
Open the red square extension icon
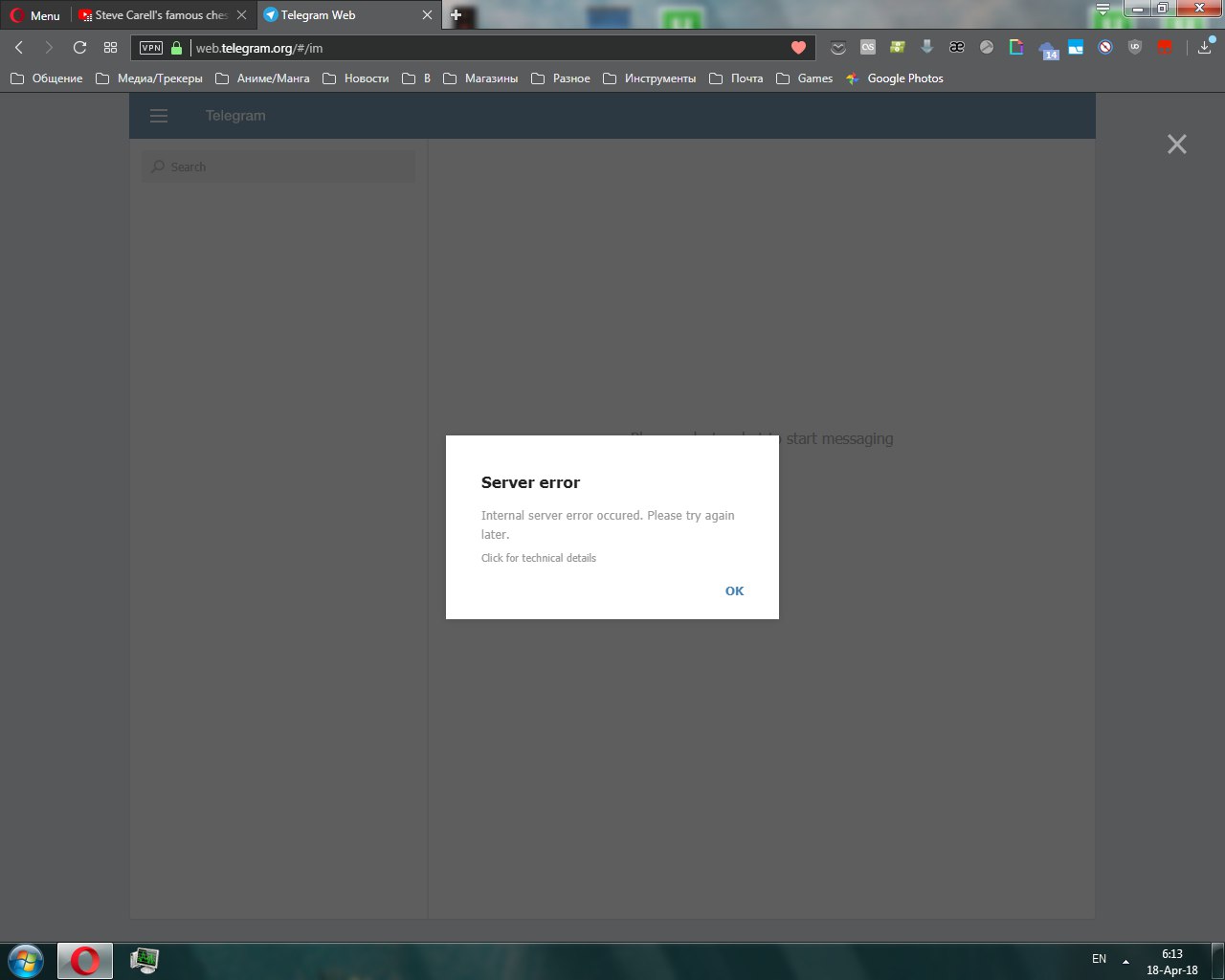pyautogui.click(x=1165, y=47)
